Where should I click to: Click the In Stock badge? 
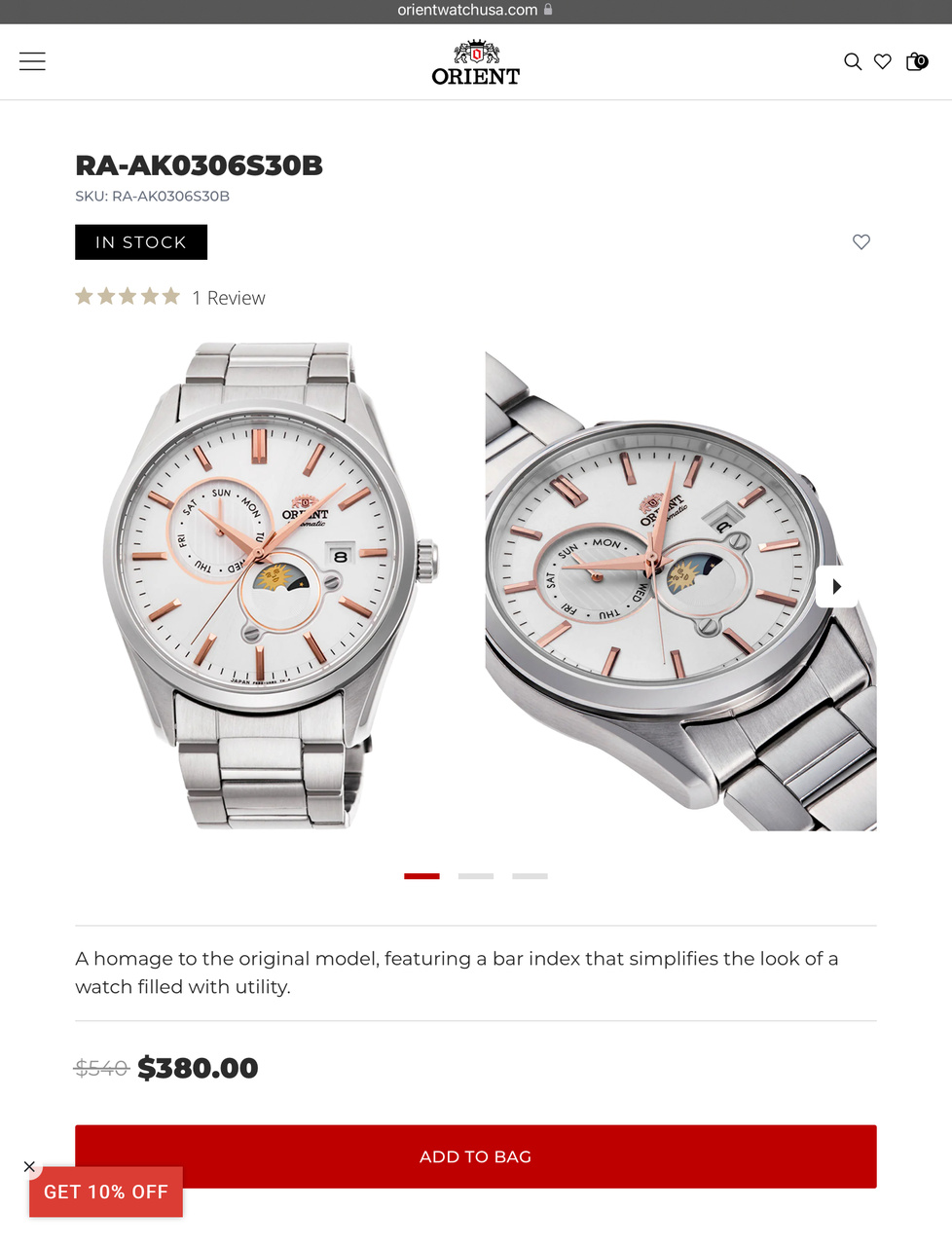coord(141,242)
